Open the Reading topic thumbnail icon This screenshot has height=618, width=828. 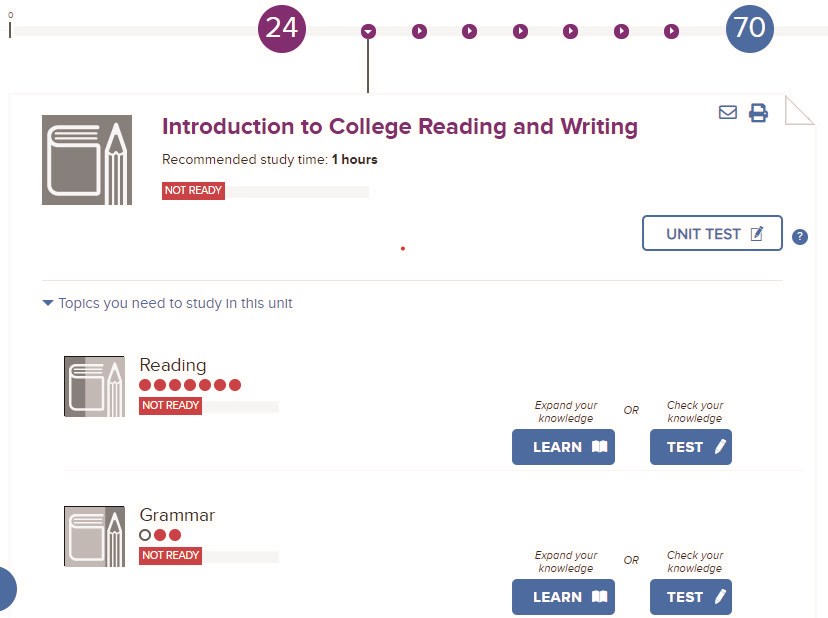coord(95,386)
